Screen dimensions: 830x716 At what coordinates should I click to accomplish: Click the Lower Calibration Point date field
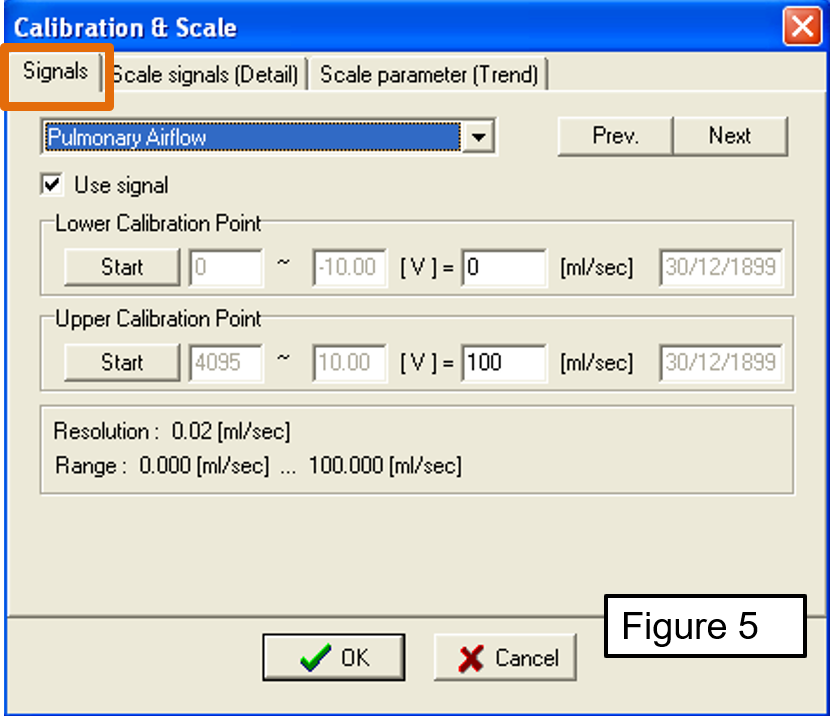click(721, 268)
